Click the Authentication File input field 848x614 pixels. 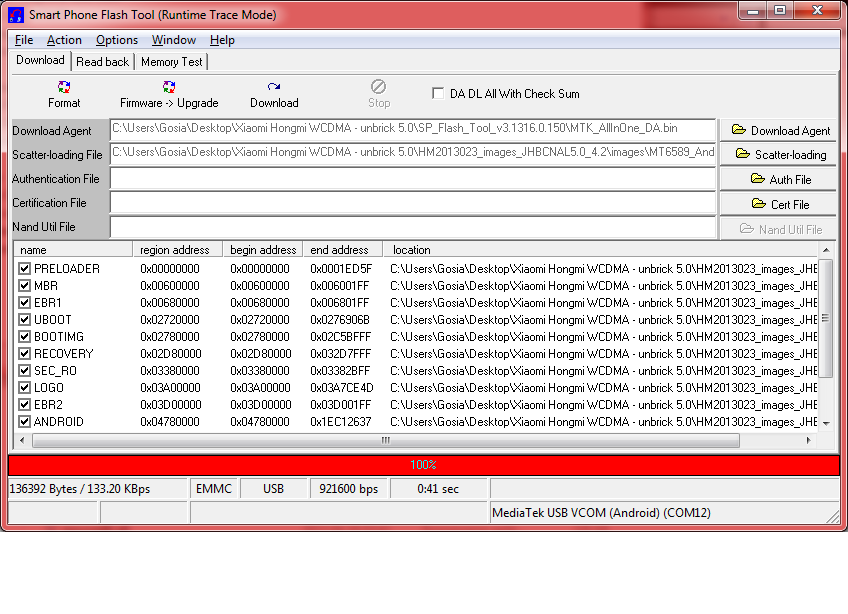413,179
